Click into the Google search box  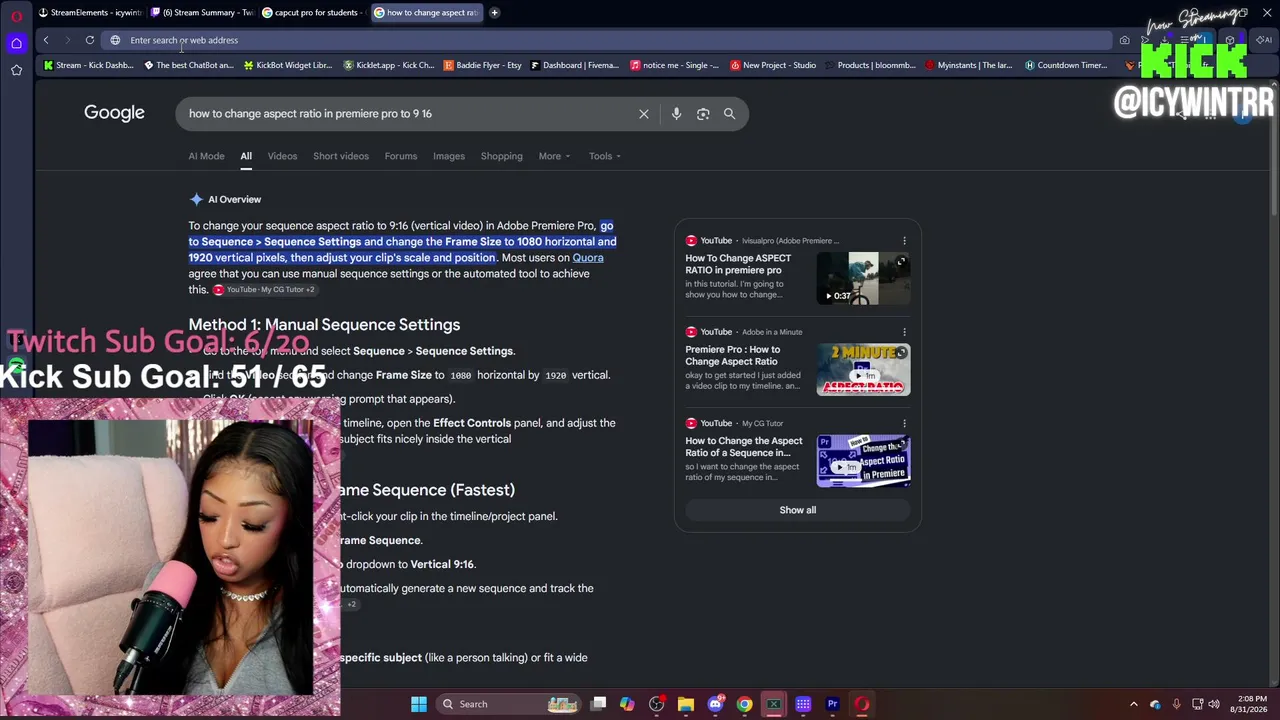[x=410, y=114]
